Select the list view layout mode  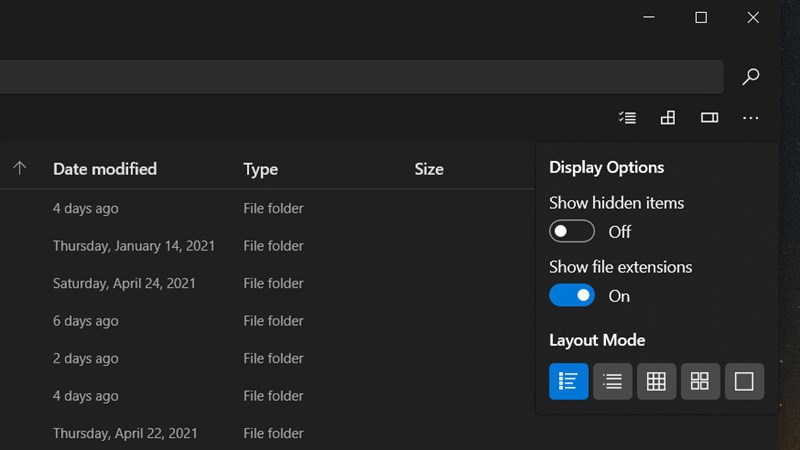pyautogui.click(x=612, y=381)
